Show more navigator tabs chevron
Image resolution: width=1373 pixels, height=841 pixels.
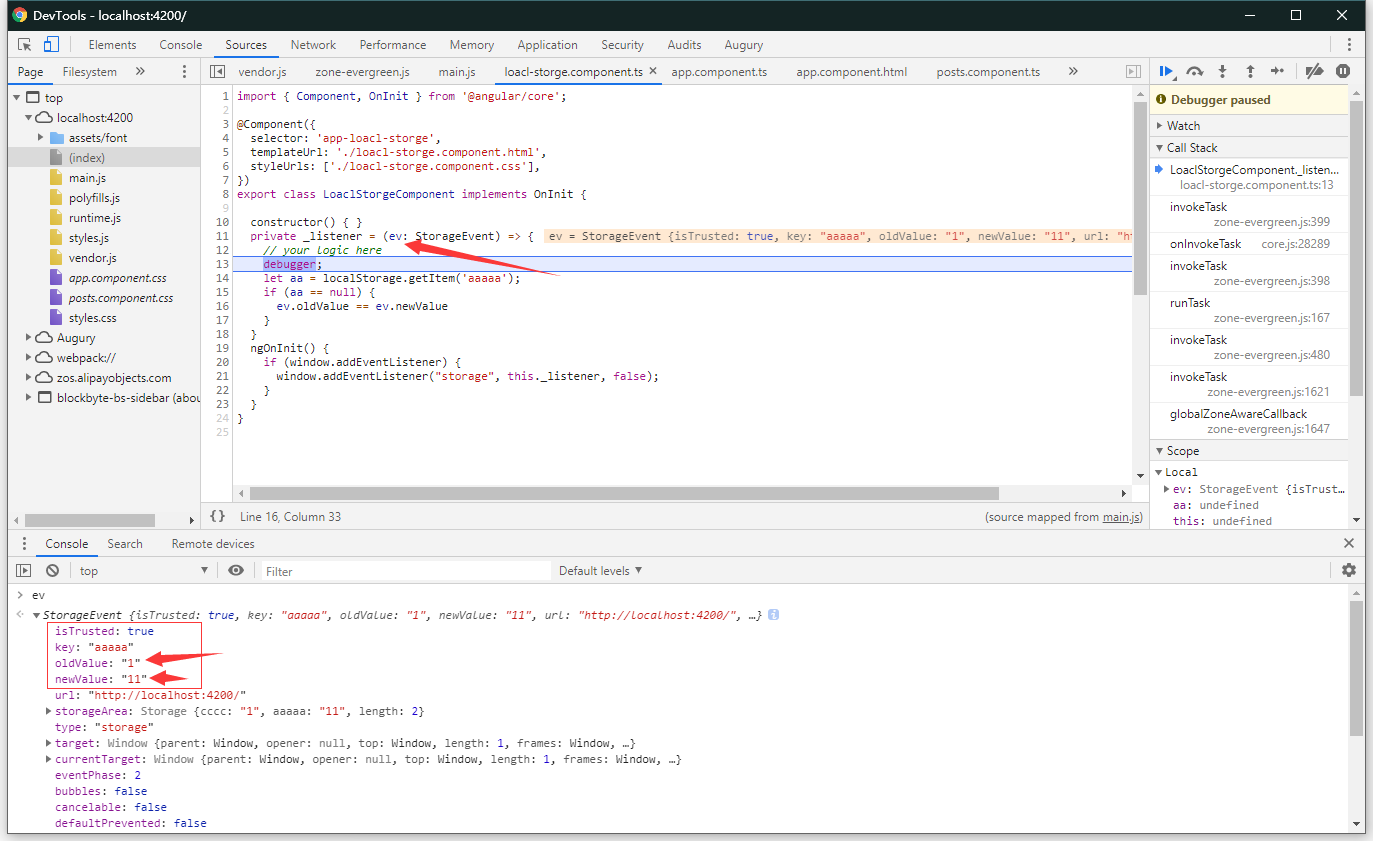pyautogui.click(x=140, y=71)
